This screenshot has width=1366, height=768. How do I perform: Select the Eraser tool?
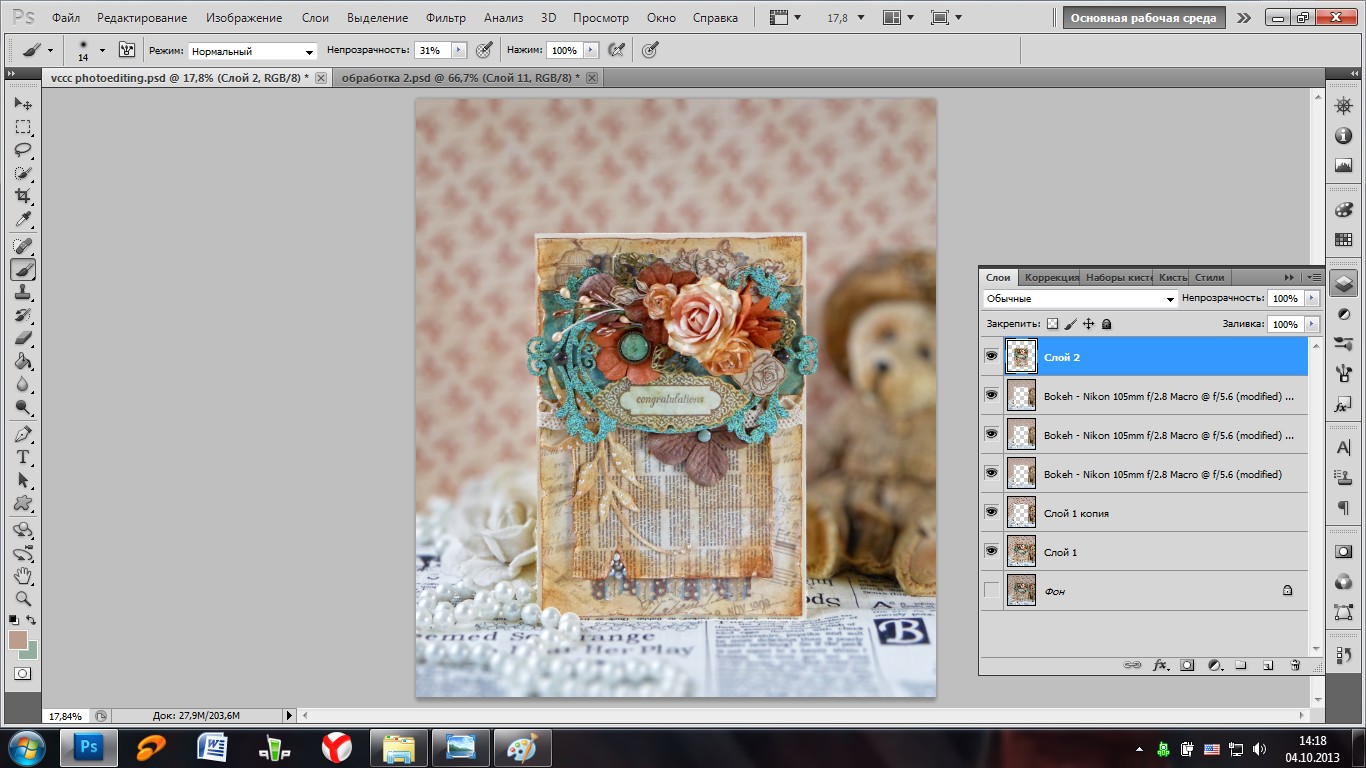click(x=22, y=338)
